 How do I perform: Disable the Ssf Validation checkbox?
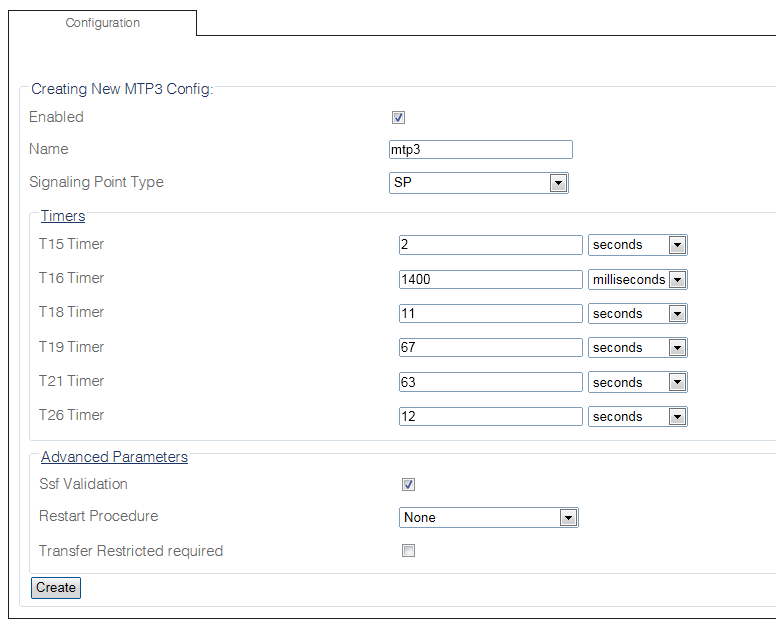pyautogui.click(x=408, y=485)
